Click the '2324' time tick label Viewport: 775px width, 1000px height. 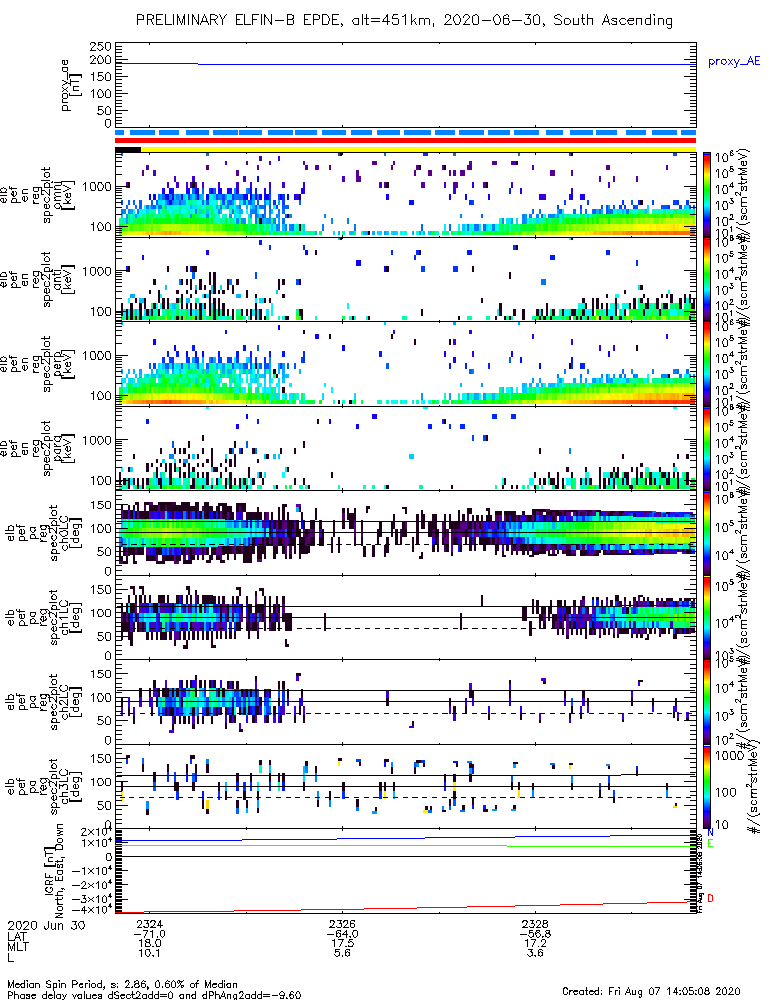[x=149, y=924]
